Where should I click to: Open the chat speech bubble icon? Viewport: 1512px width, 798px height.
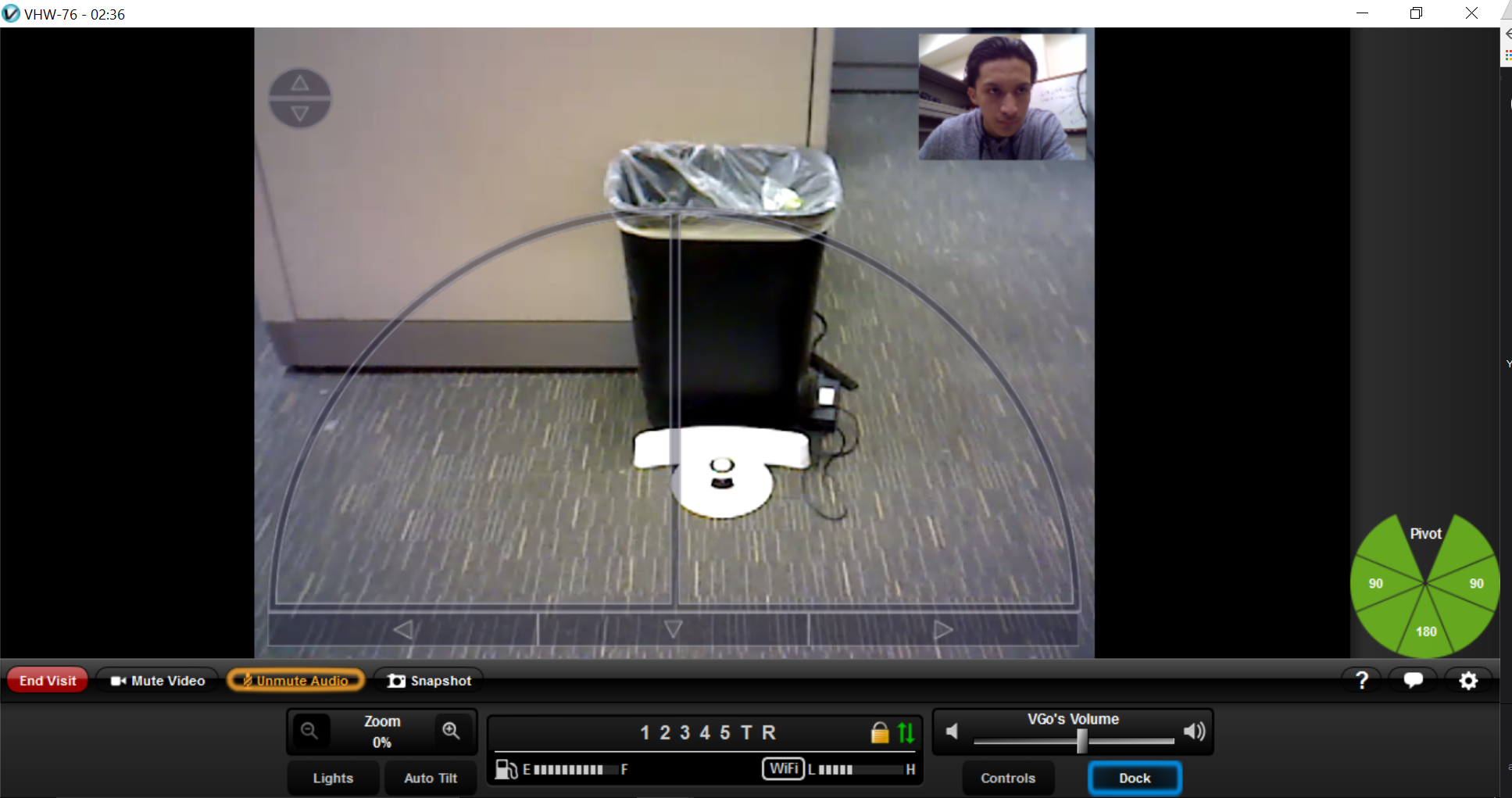(x=1413, y=681)
